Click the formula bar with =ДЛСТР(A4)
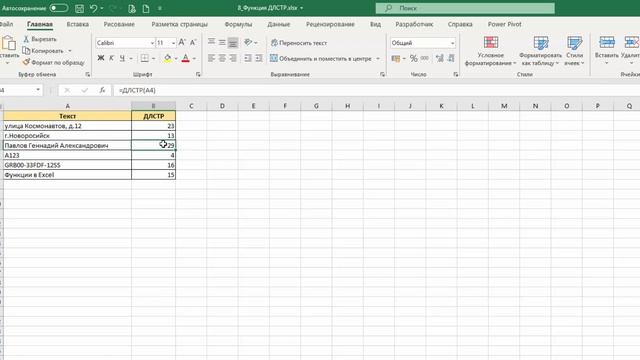The width and height of the screenshot is (640, 360). (376, 90)
